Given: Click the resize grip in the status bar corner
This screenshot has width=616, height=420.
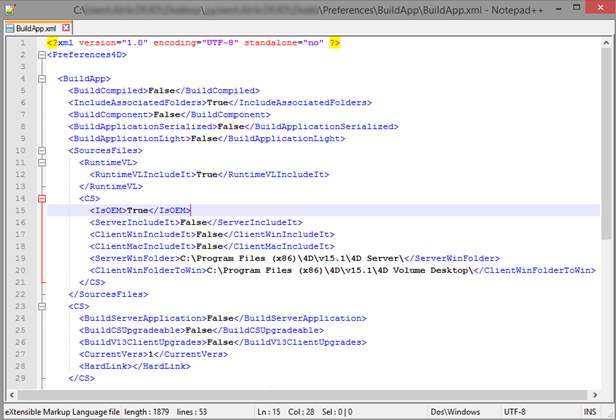Looking at the screenshot, I should tap(609, 413).
